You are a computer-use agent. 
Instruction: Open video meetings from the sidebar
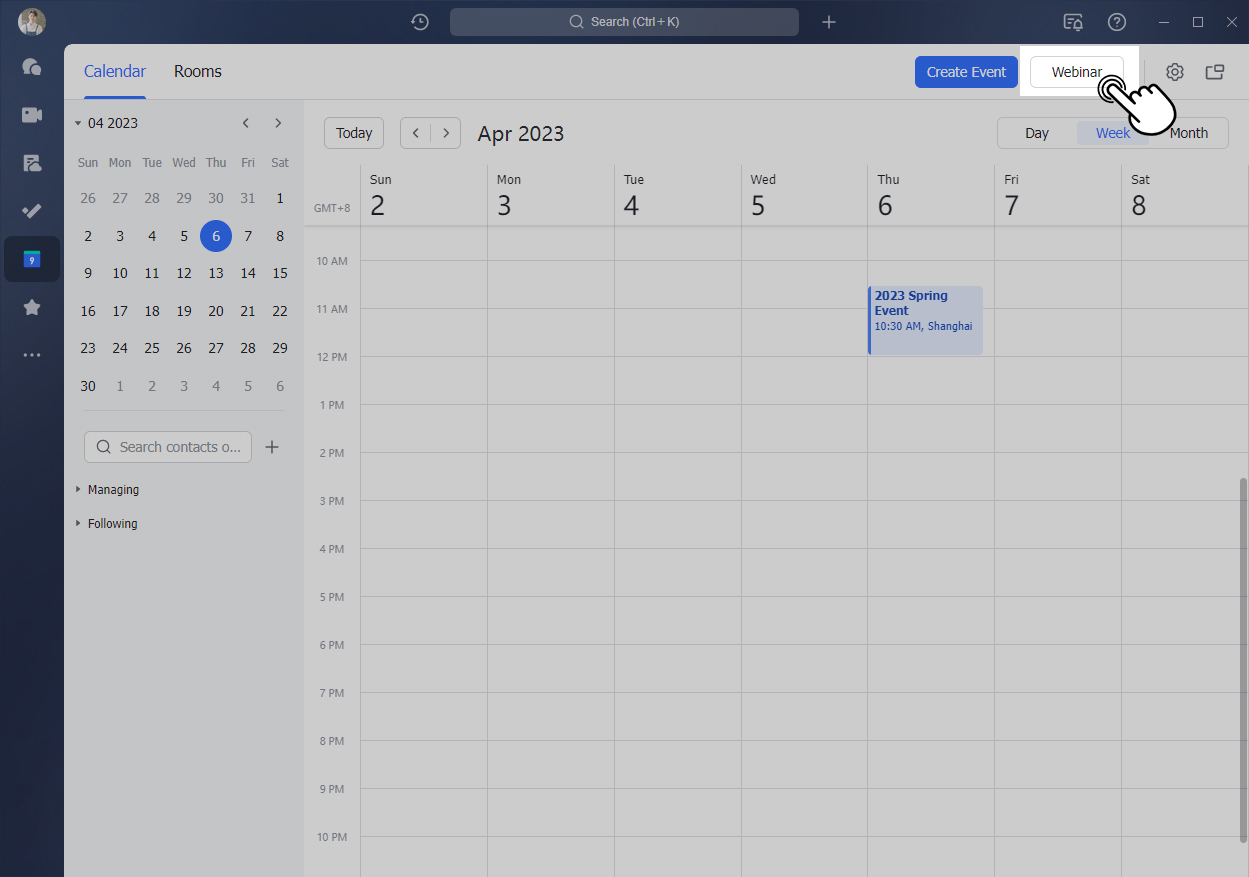coord(32,115)
